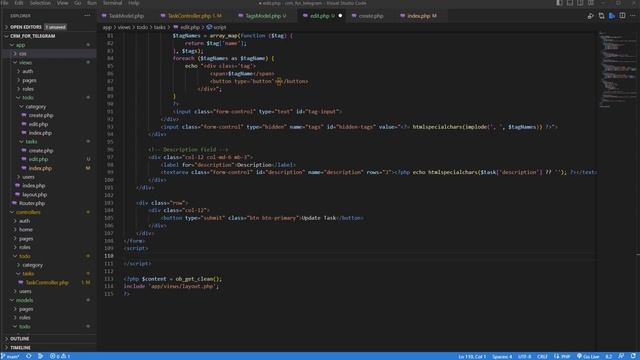Open errors and warnings count in status bar
This screenshot has width=640, height=360.
click(x=60, y=356)
